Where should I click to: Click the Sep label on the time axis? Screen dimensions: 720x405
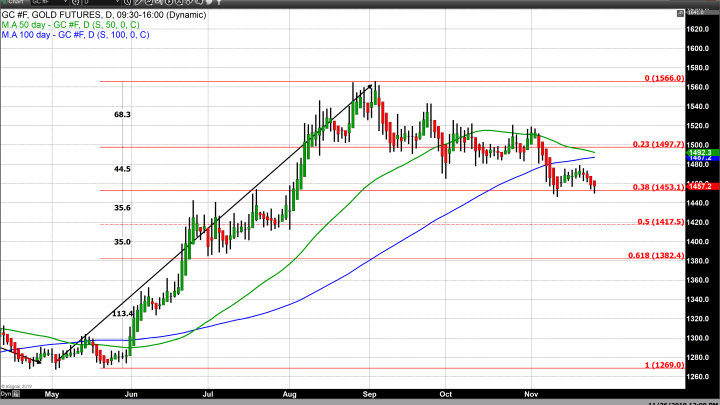[x=367, y=394]
